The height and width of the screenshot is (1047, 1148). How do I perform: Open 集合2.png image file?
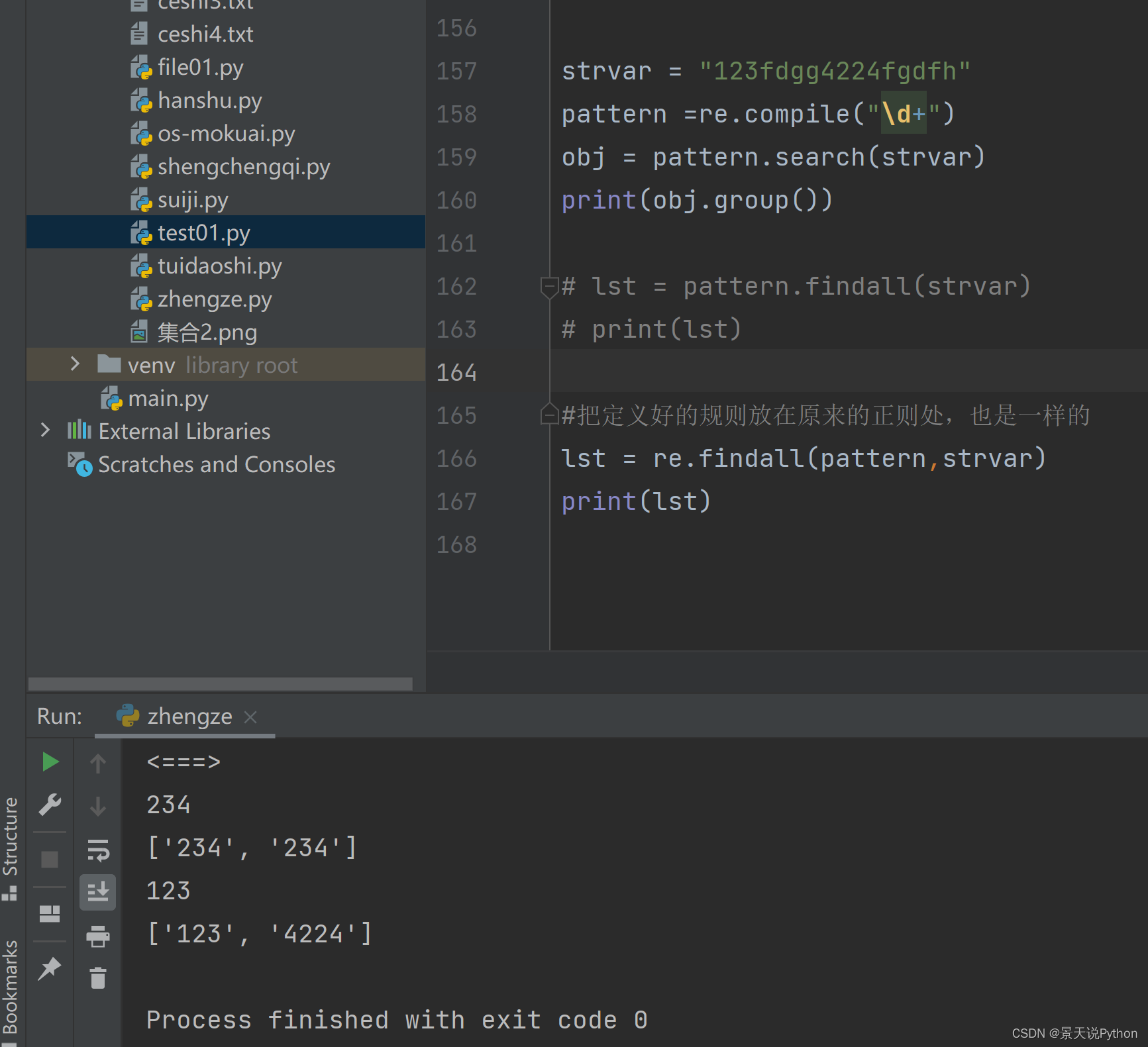pyautogui.click(x=207, y=332)
